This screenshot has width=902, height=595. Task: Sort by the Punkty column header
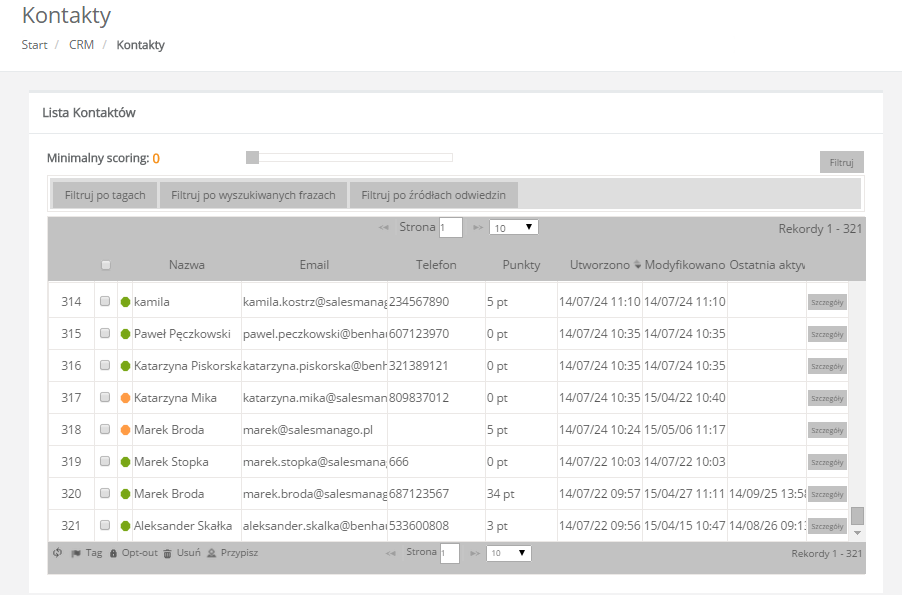(x=521, y=265)
